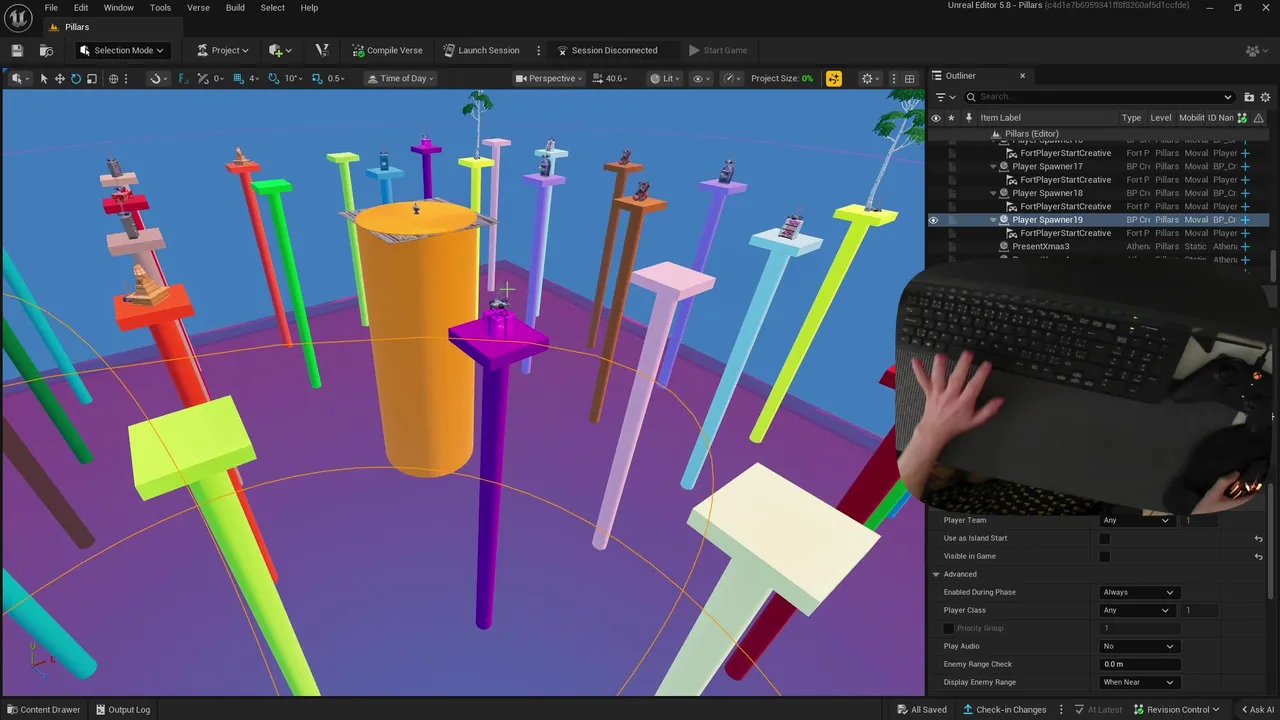Enable Visible in Game checkbox
The height and width of the screenshot is (720, 1280).
[x=1105, y=556]
